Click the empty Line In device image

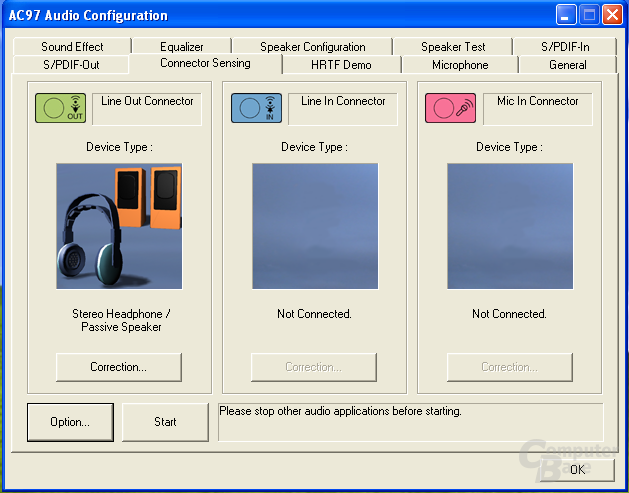(315, 226)
